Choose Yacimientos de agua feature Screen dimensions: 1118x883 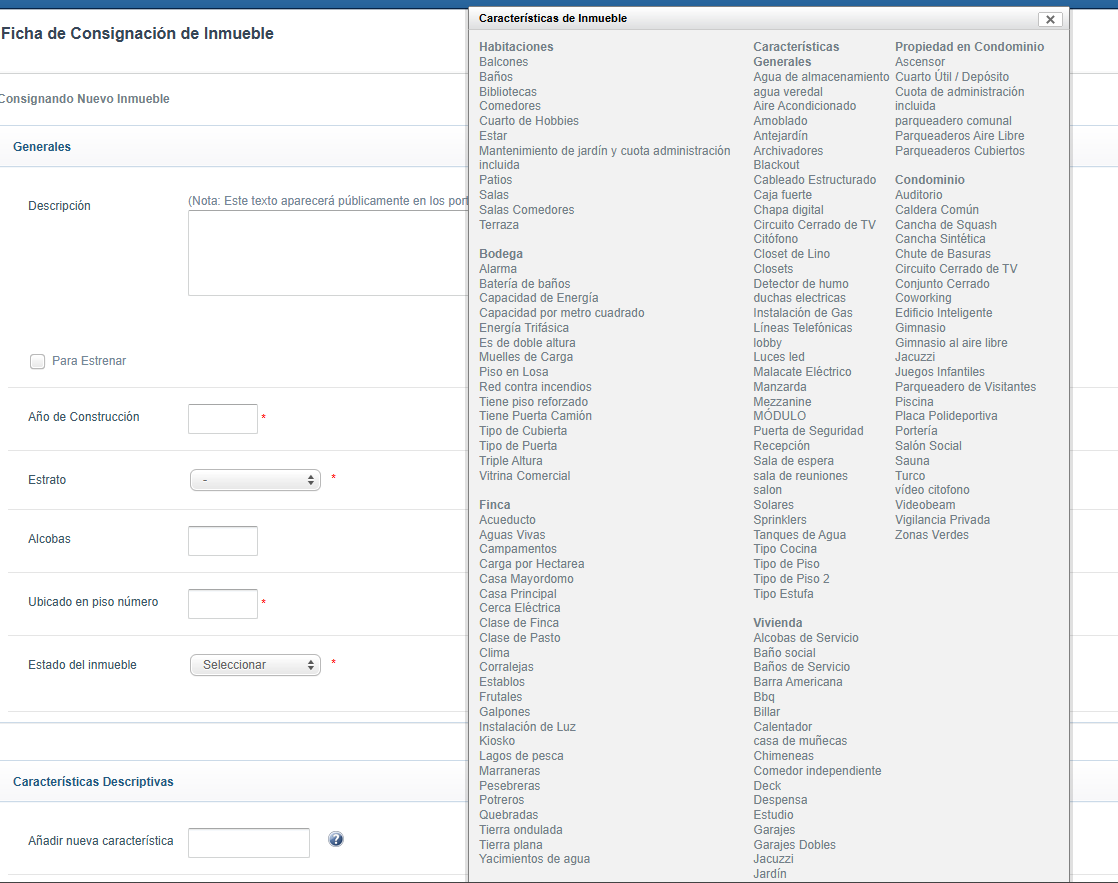(534, 859)
